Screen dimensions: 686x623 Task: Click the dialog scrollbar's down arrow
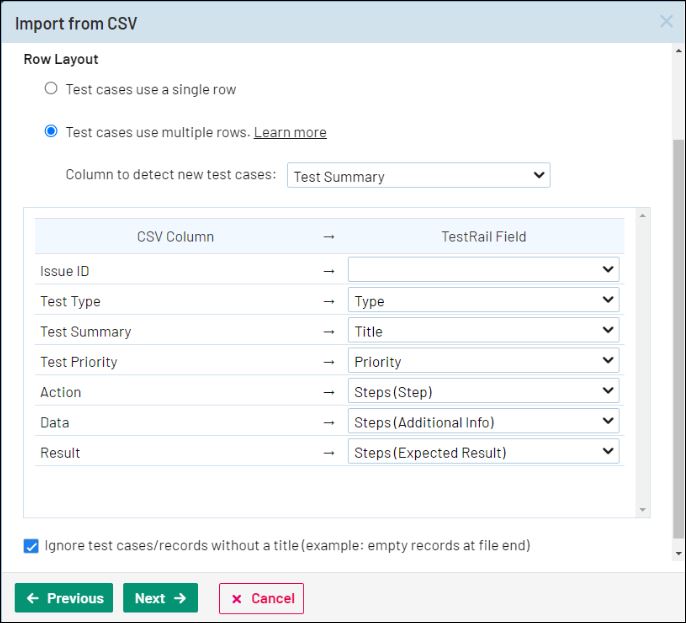pyautogui.click(x=679, y=553)
